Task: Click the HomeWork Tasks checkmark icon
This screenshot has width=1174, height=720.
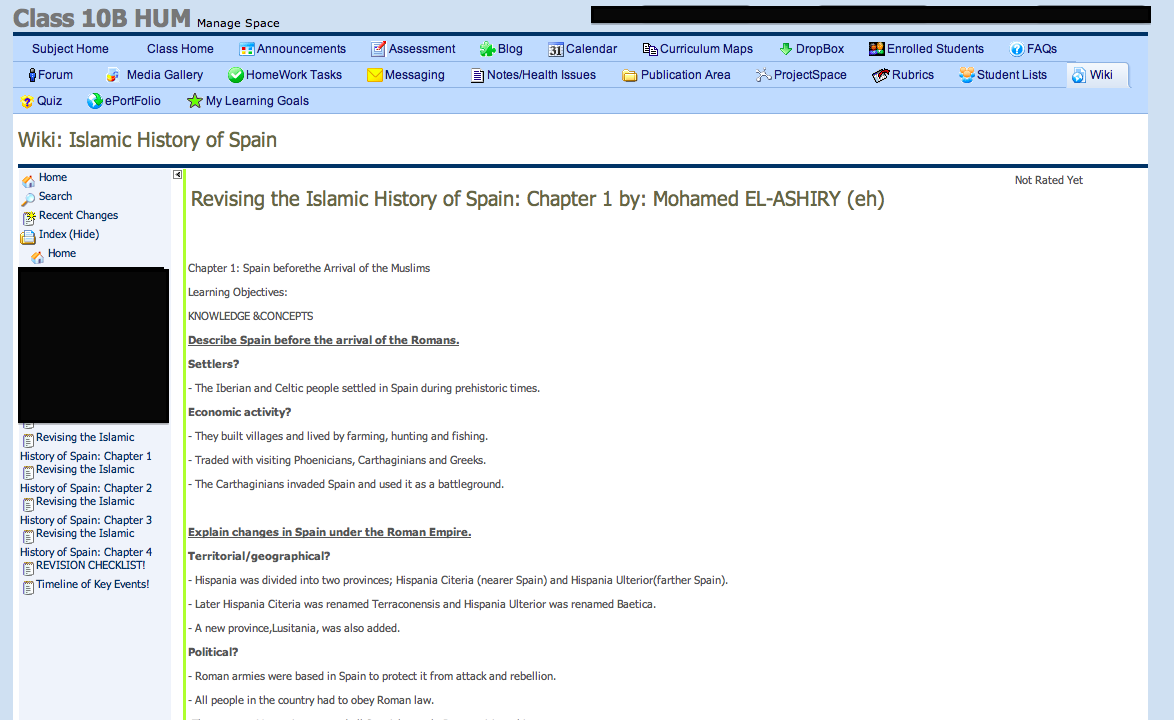Action: point(236,75)
